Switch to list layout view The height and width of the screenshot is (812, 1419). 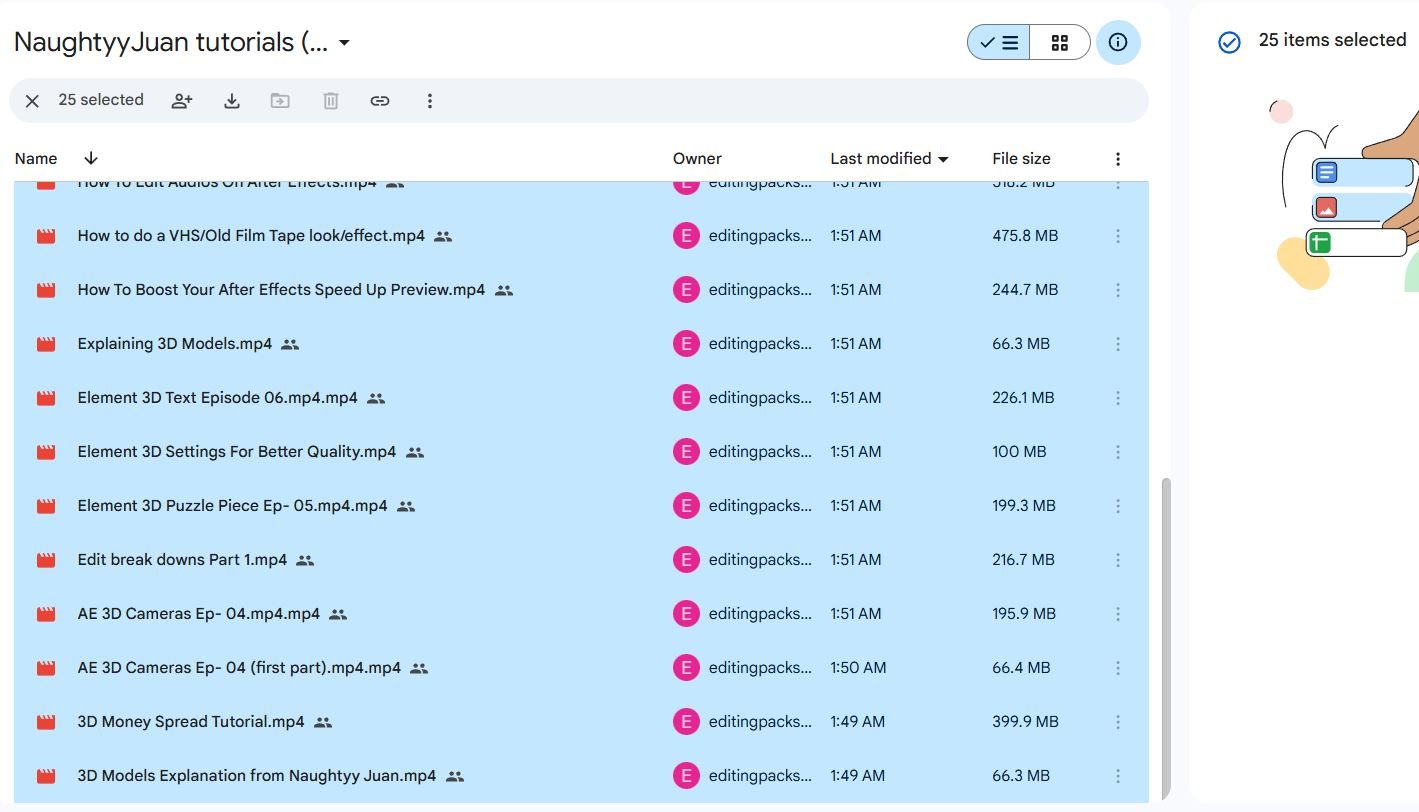[999, 43]
